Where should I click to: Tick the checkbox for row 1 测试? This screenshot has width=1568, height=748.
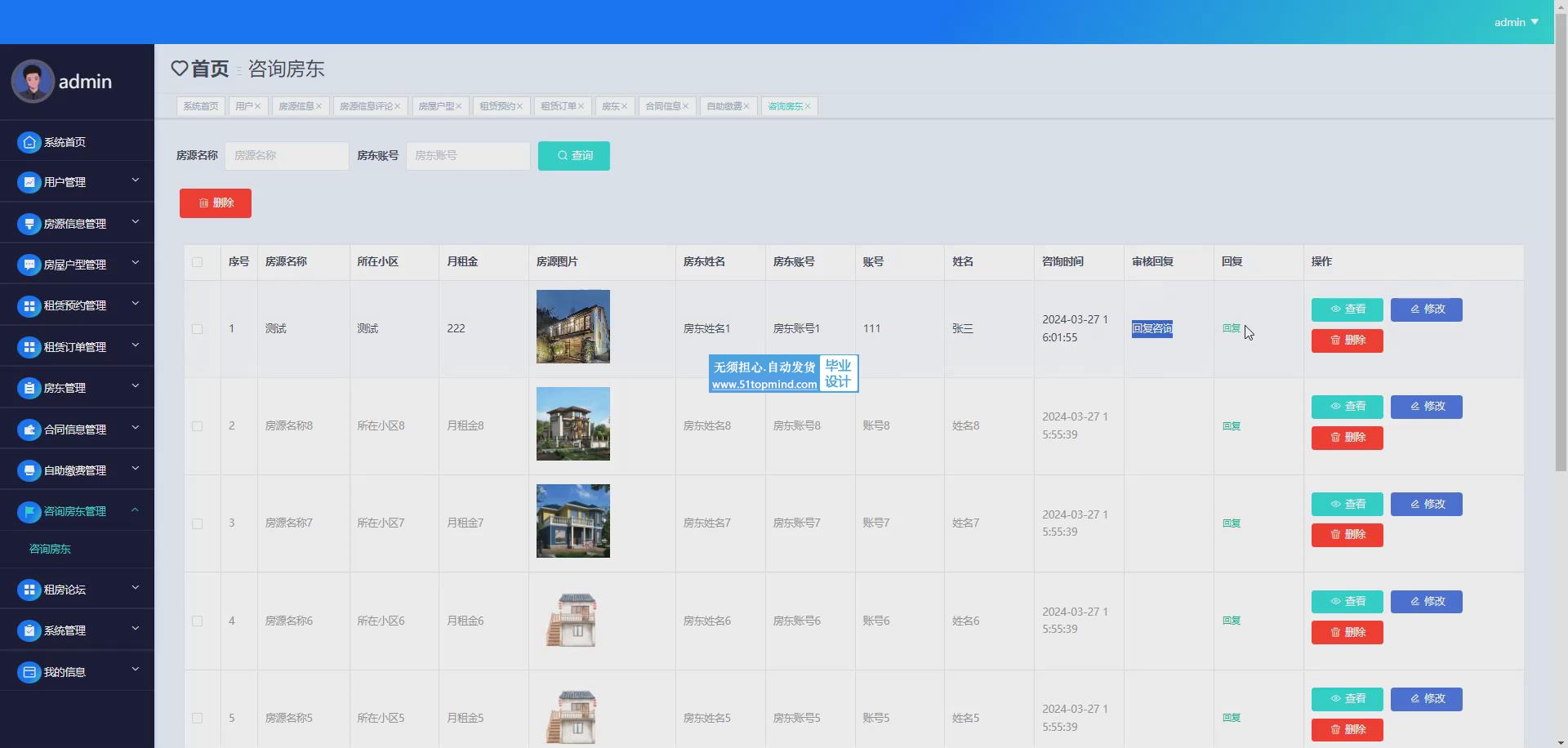point(197,329)
